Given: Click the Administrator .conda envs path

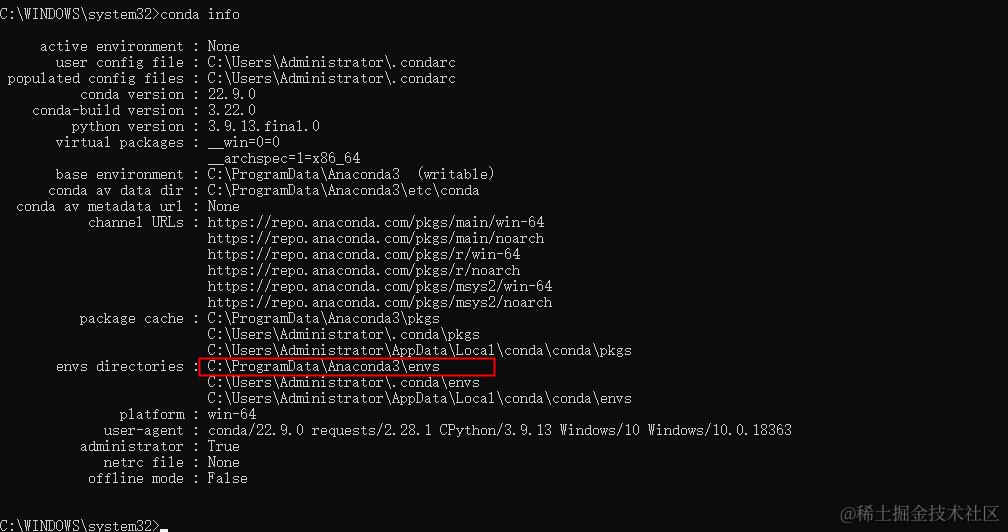Looking at the screenshot, I should tap(344, 382).
